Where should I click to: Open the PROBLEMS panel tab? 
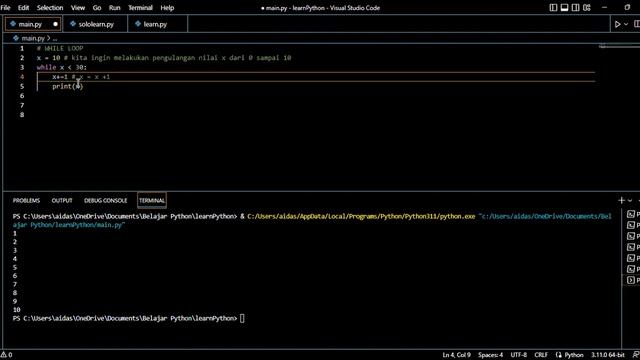click(26, 200)
